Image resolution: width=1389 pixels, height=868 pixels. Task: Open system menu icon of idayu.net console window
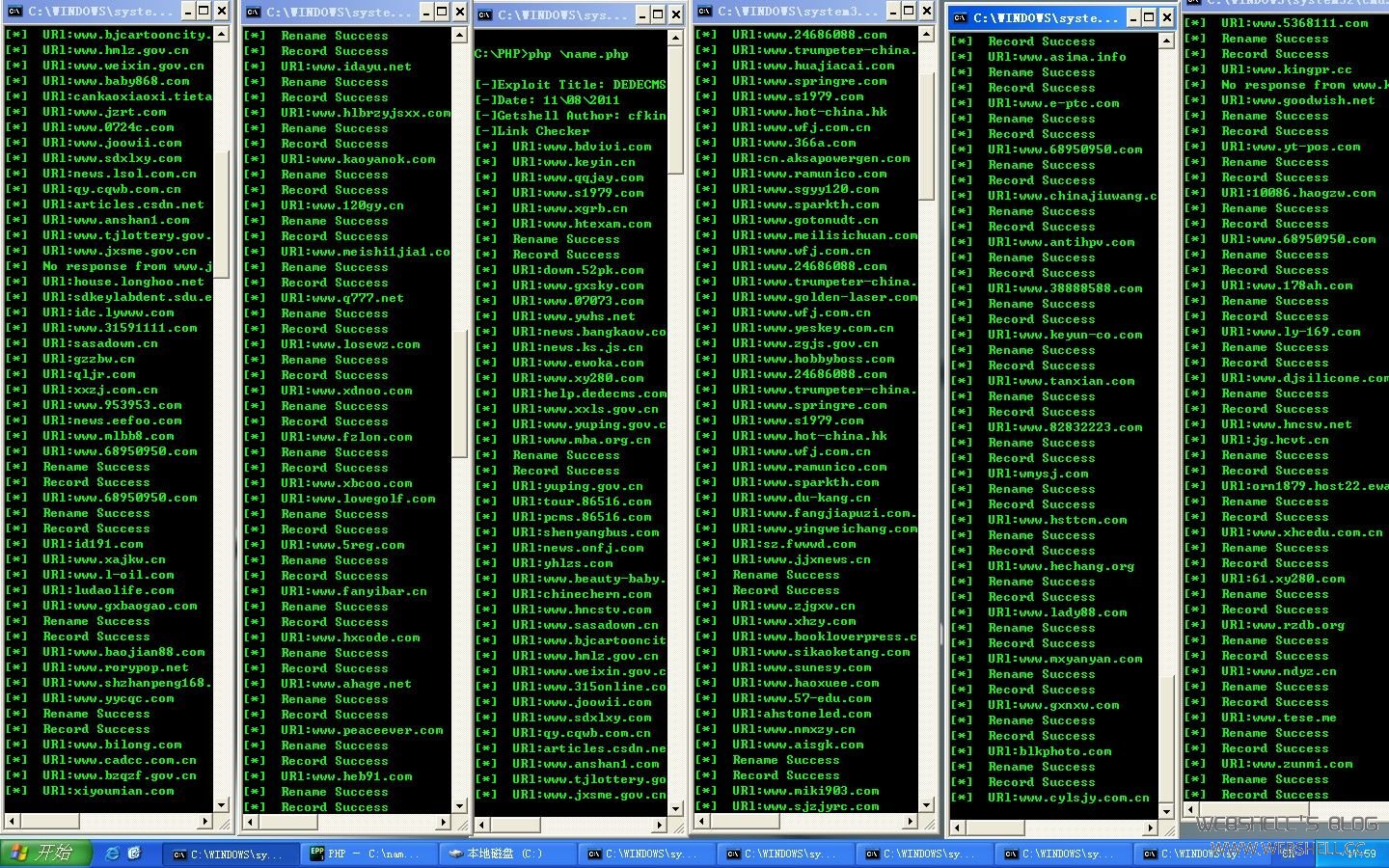pos(253,12)
